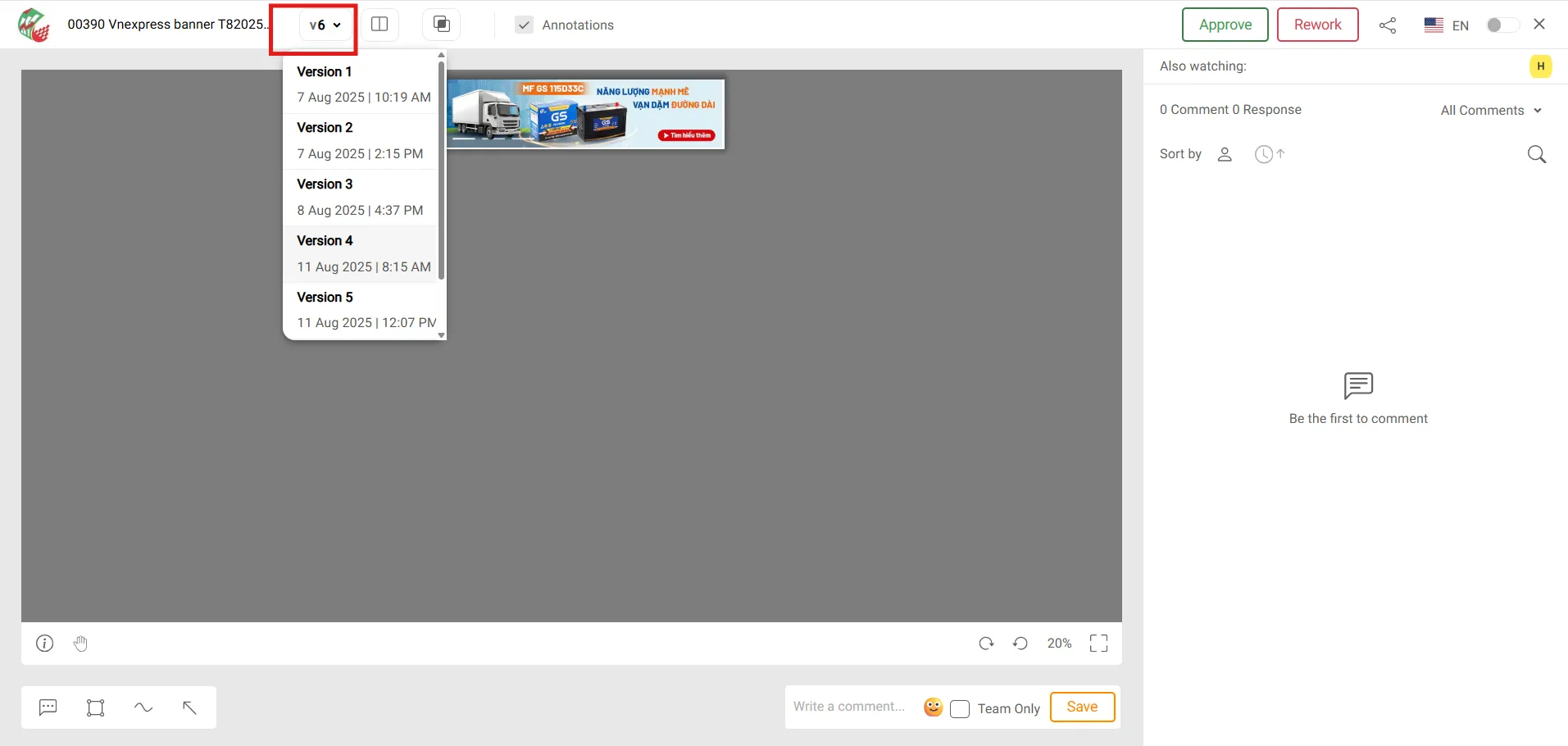Image resolution: width=1568 pixels, height=746 pixels.
Task: Click the file name 00390 Vnexpress banner
Action: [168, 25]
